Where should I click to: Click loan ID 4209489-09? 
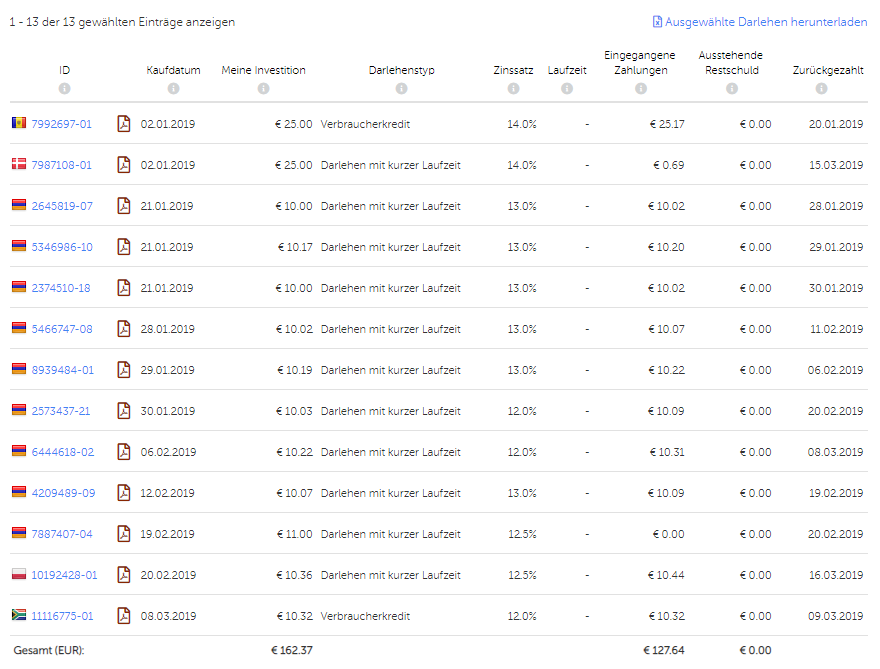coord(63,493)
